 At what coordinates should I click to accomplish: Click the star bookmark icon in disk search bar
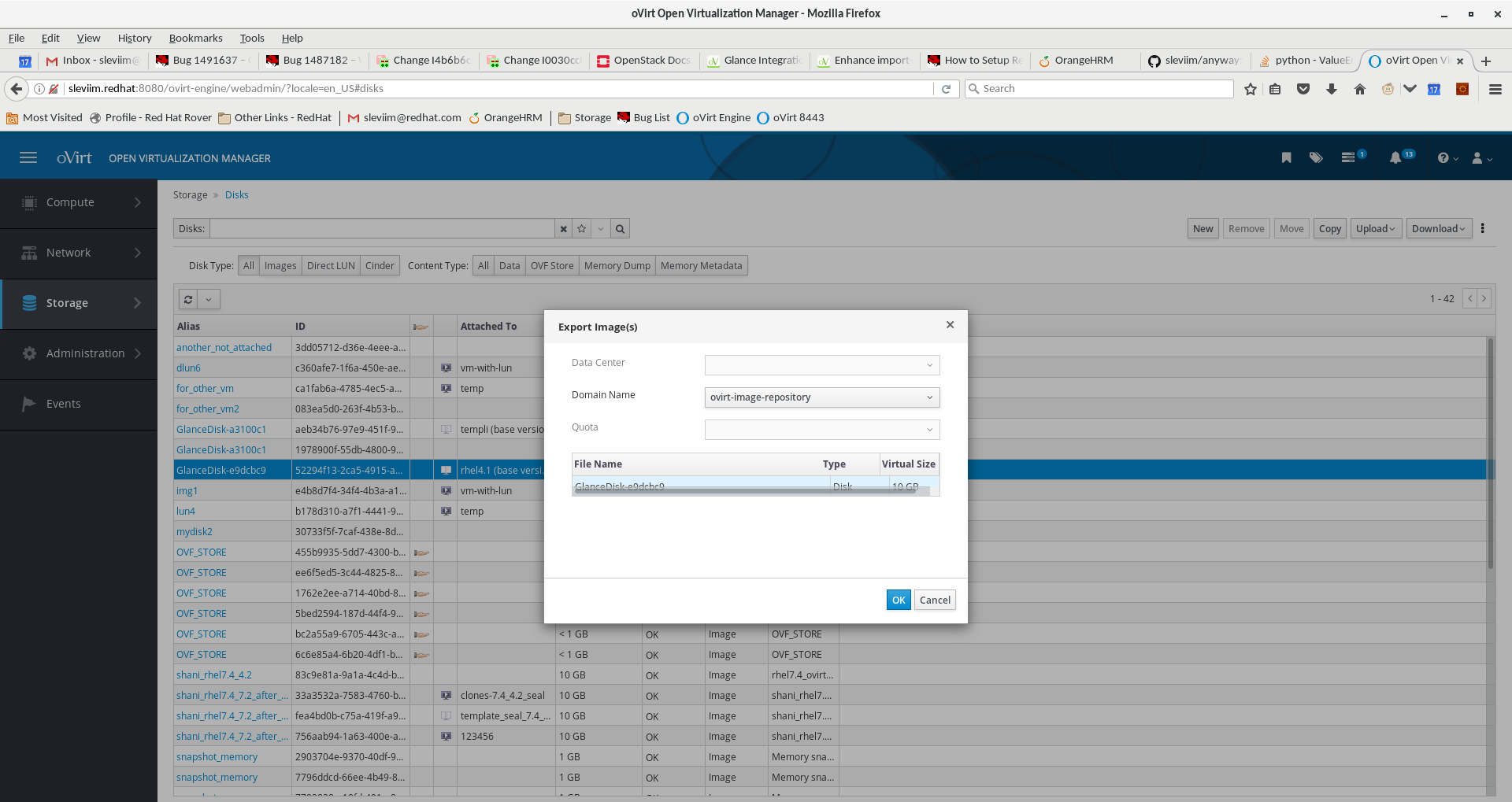582,229
